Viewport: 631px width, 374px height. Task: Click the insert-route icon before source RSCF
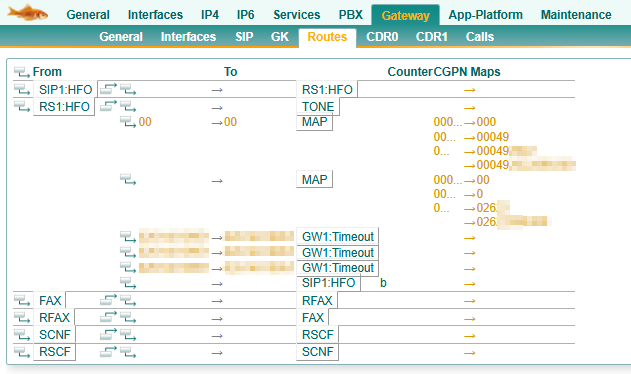[x=22, y=353]
